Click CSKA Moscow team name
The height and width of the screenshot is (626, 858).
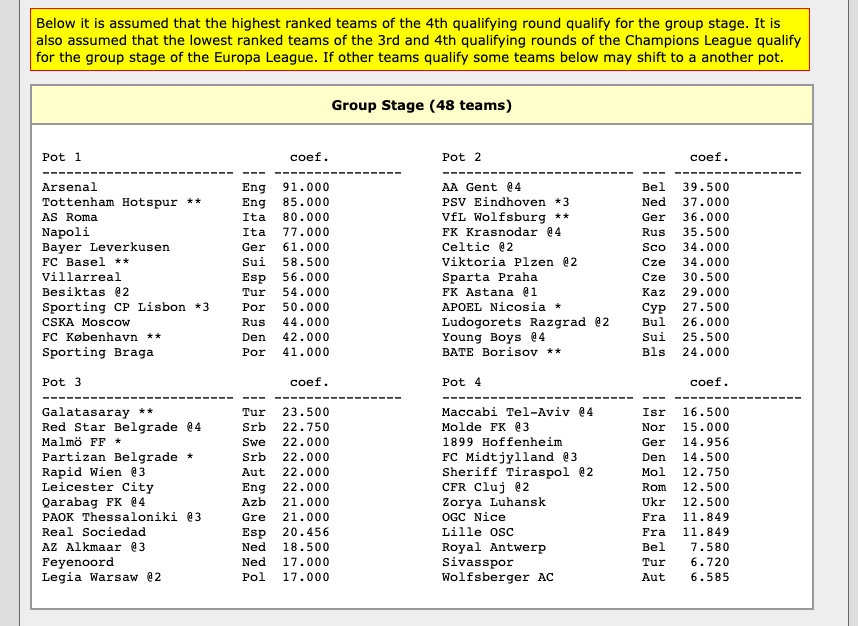coord(86,322)
